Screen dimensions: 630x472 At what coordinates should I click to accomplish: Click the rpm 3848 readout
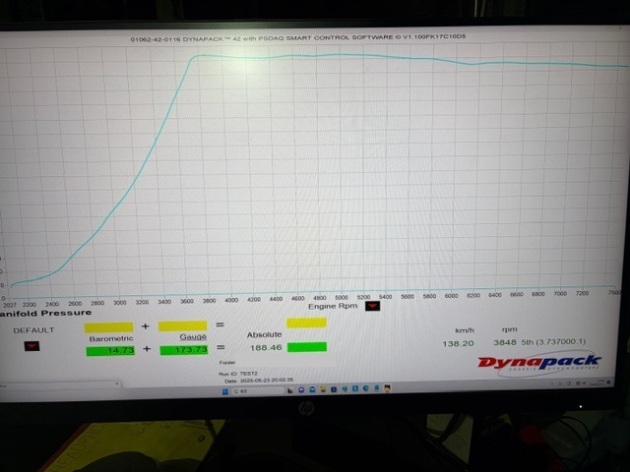[509, 341]
